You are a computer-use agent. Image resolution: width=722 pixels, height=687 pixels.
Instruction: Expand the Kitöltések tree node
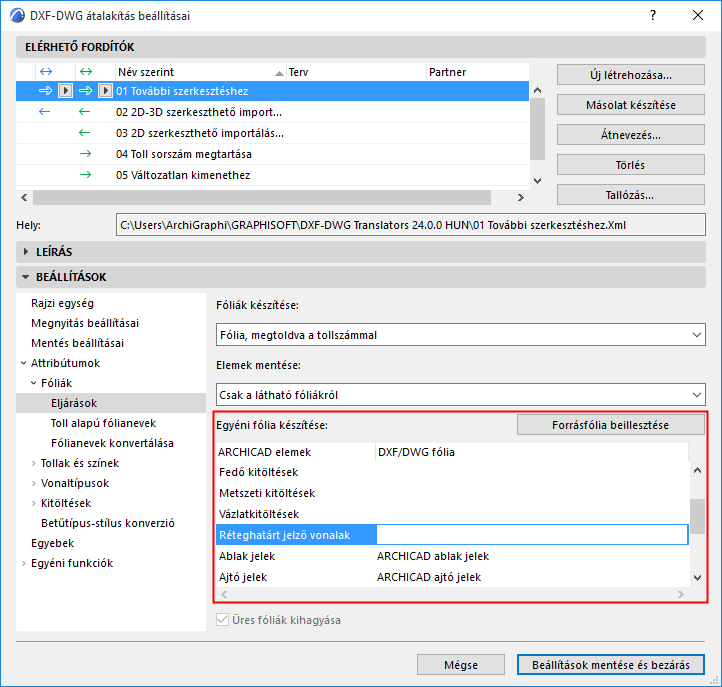[x=34, y=503]
